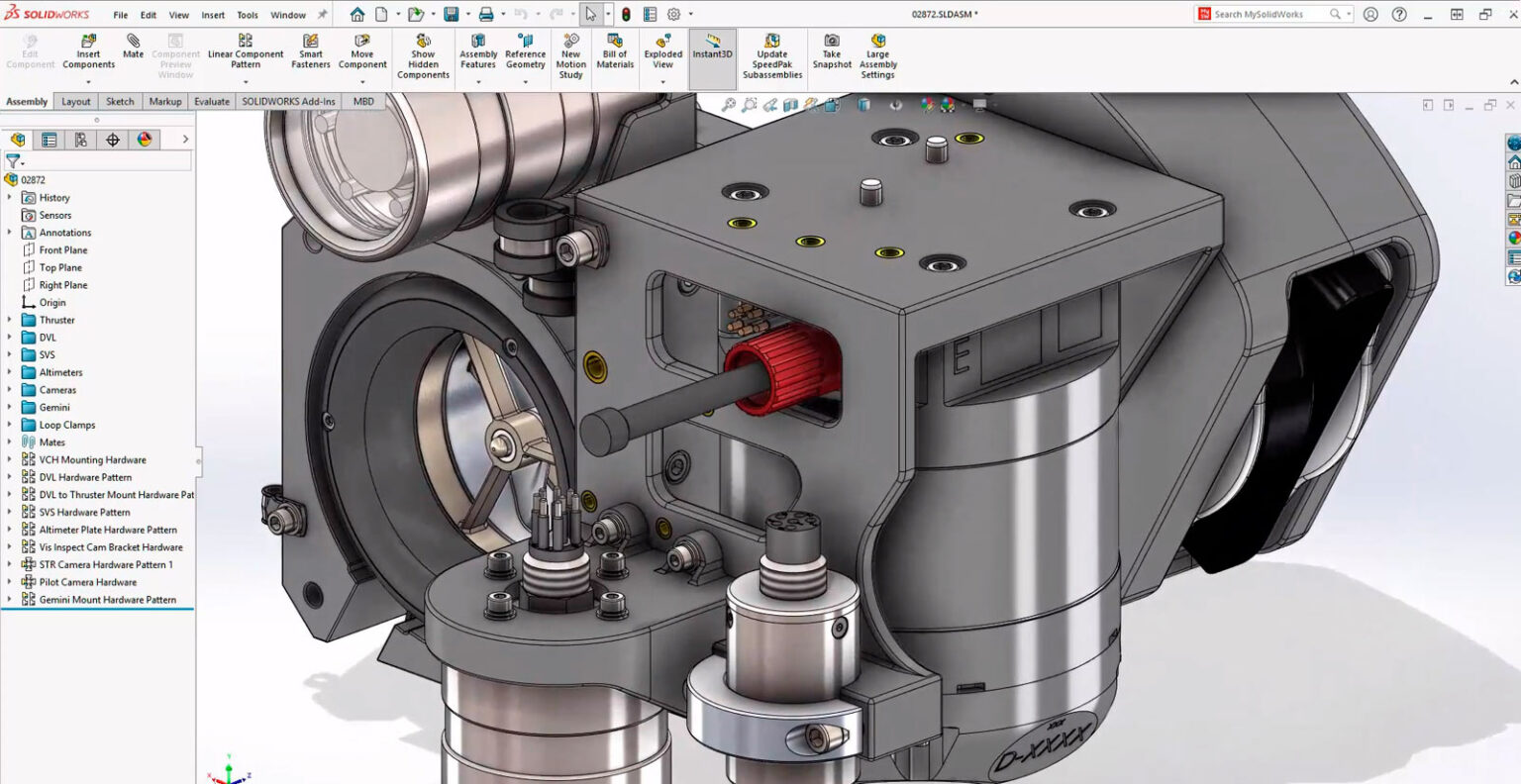Image resolution: width=1521 pixels, height=784 pixels.
Task: Click the Home icon in quick access toolbar
Action: (357, 14)
